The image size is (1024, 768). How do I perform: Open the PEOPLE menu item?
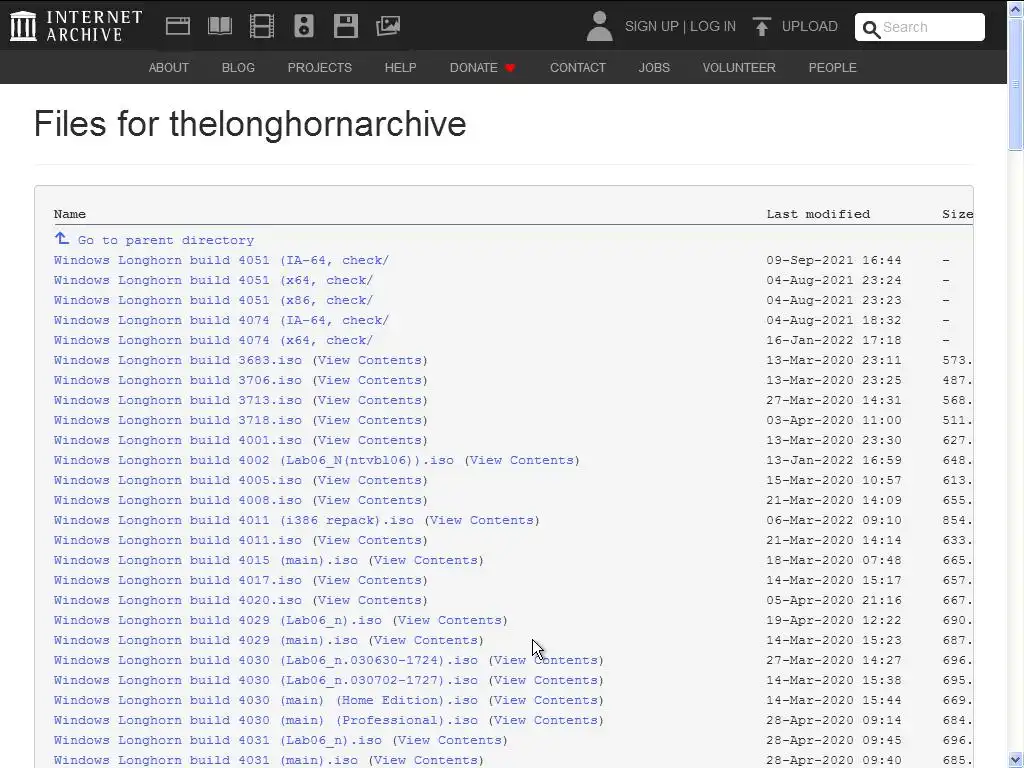[833, 67]
